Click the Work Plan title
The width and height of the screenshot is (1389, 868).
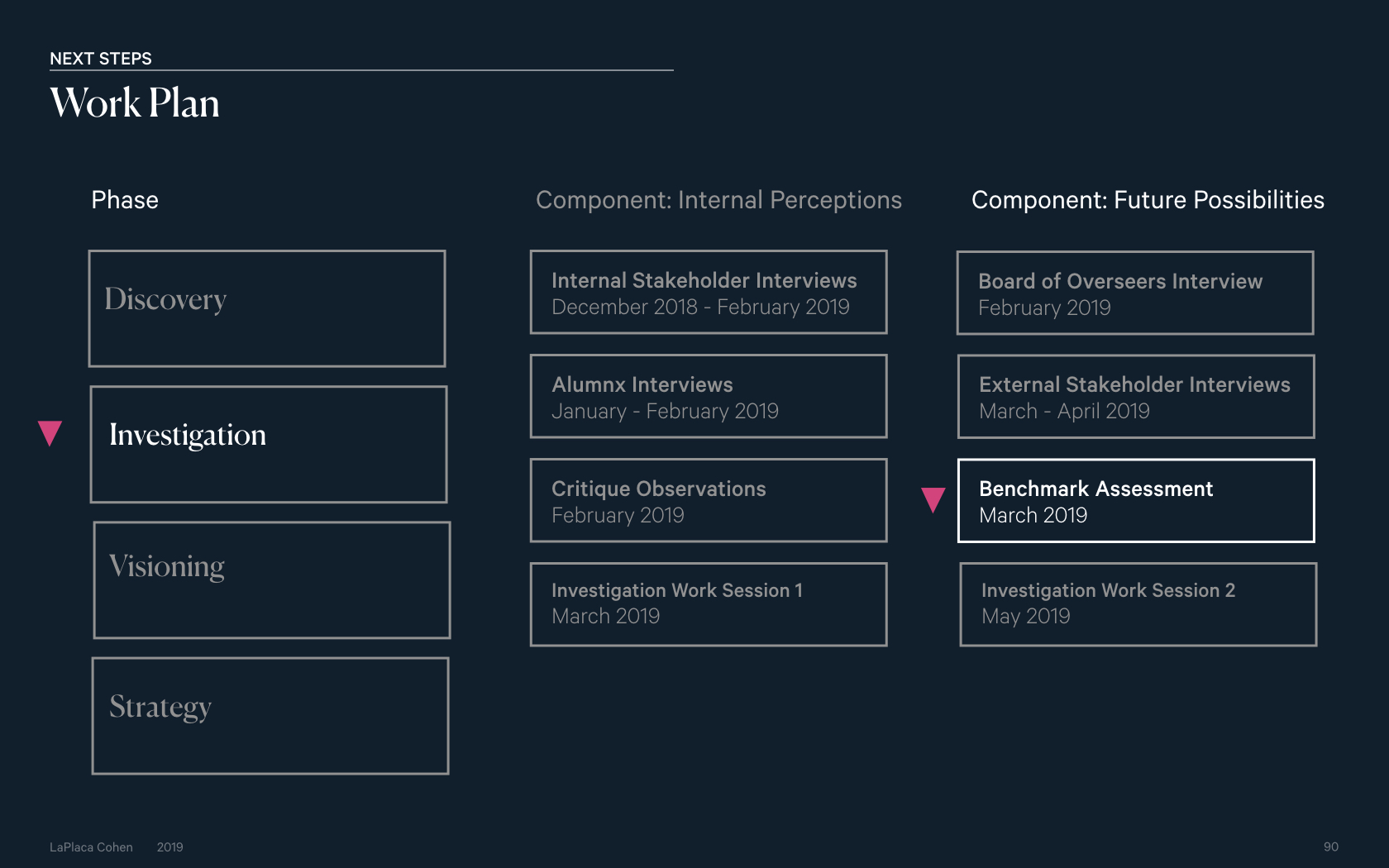click(x=135, y=103)
